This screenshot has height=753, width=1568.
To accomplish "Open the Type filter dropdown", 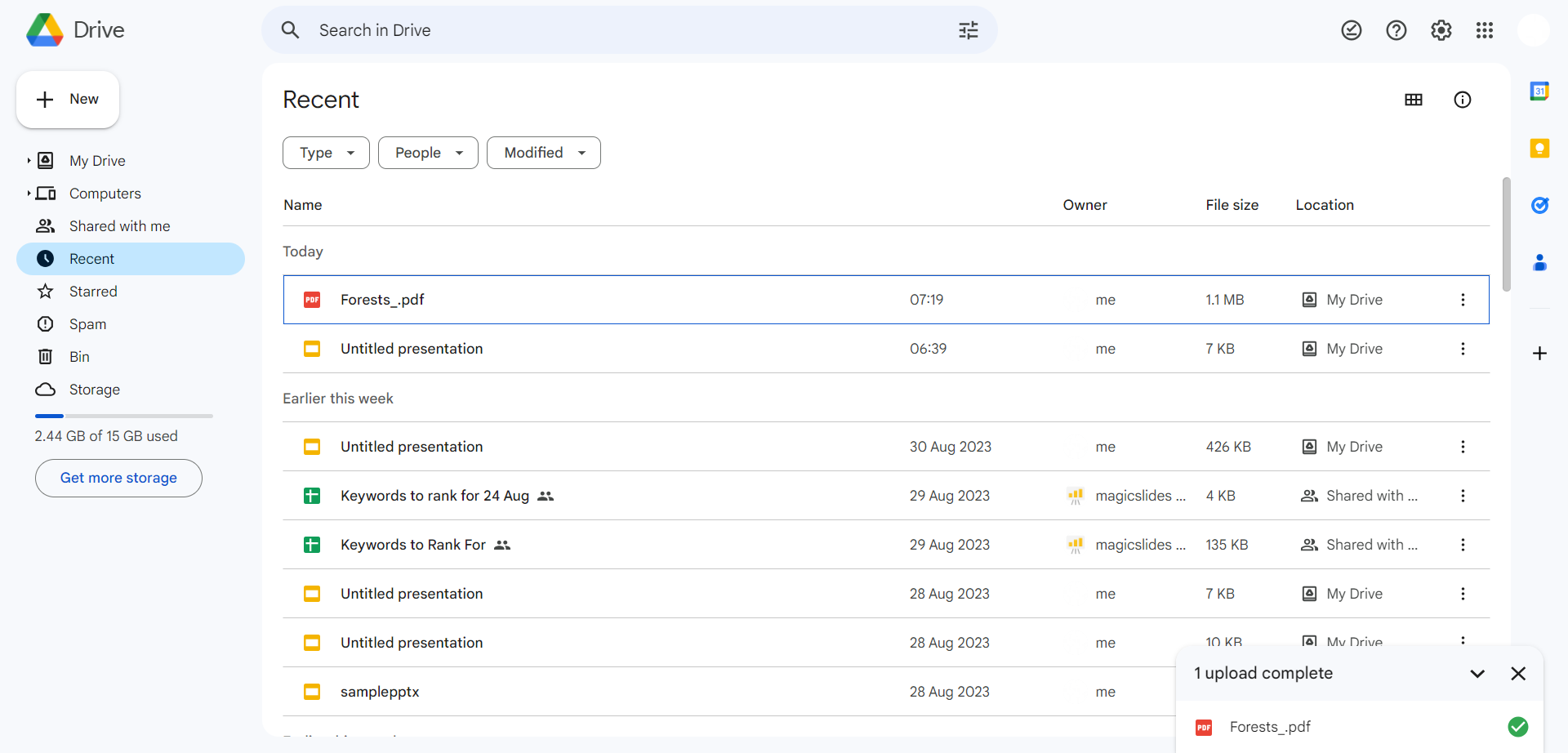I will pos(326,153).
